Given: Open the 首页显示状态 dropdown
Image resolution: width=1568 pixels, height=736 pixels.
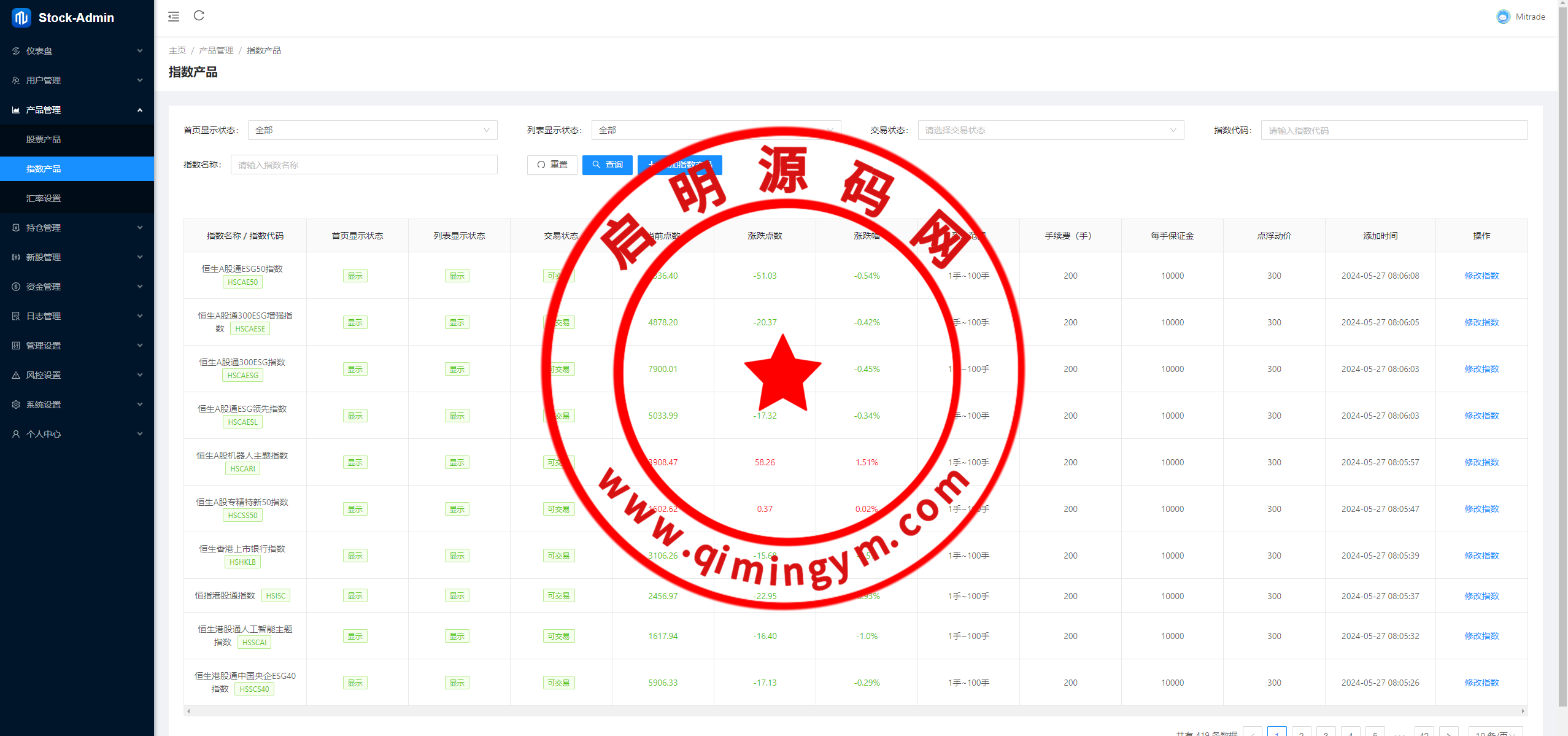Looking at the screenshot, I should [372, 130].
